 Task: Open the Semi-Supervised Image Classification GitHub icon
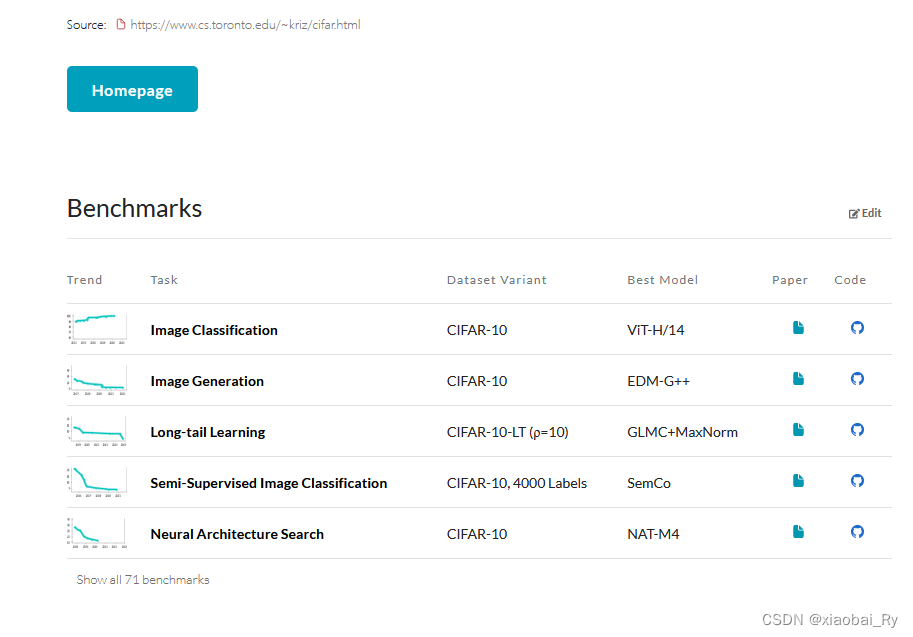point(857,481)
